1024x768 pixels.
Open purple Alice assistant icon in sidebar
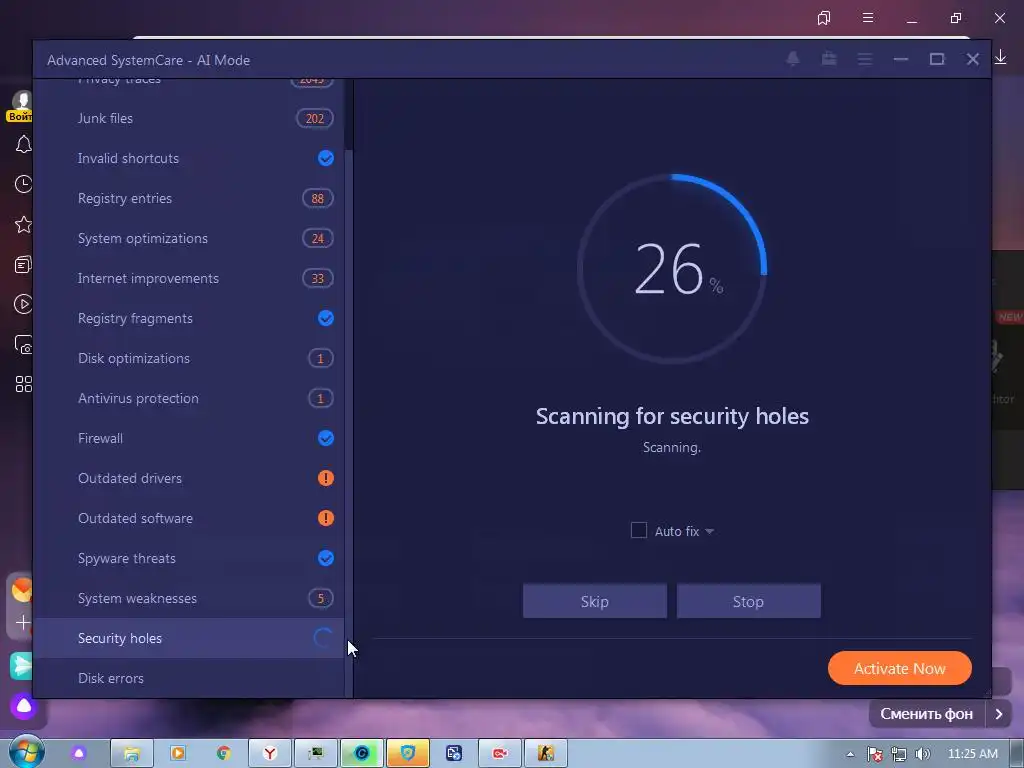(24, 706)
